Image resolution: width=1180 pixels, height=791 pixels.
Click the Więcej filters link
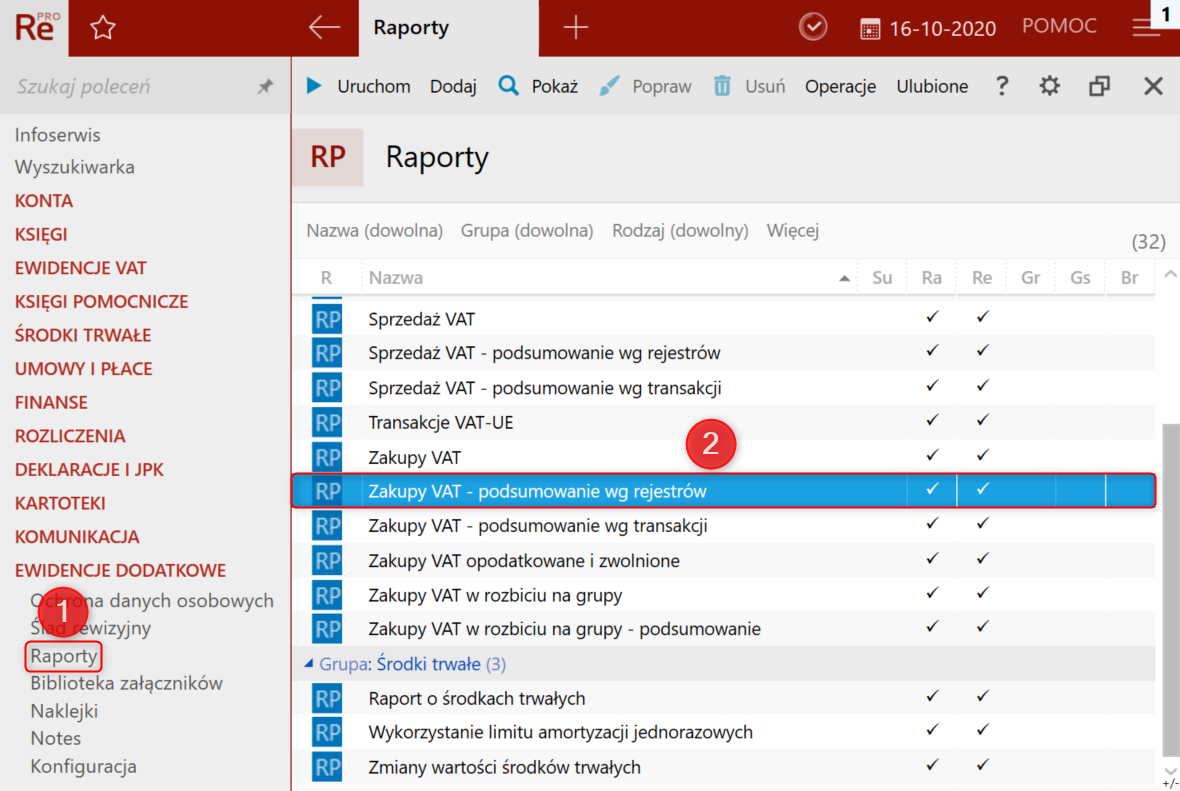792,231
